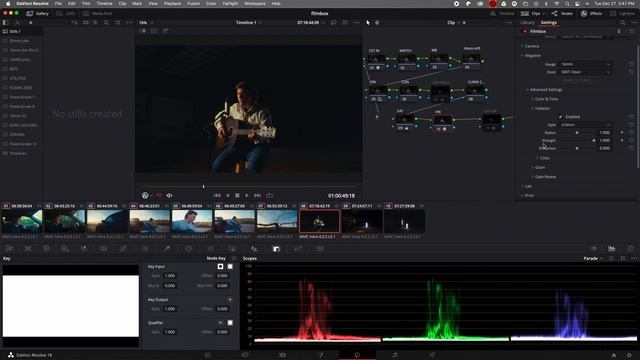Open the Playback menu
This screenshot has height=360, width=640.
click(x=172, y=4)
